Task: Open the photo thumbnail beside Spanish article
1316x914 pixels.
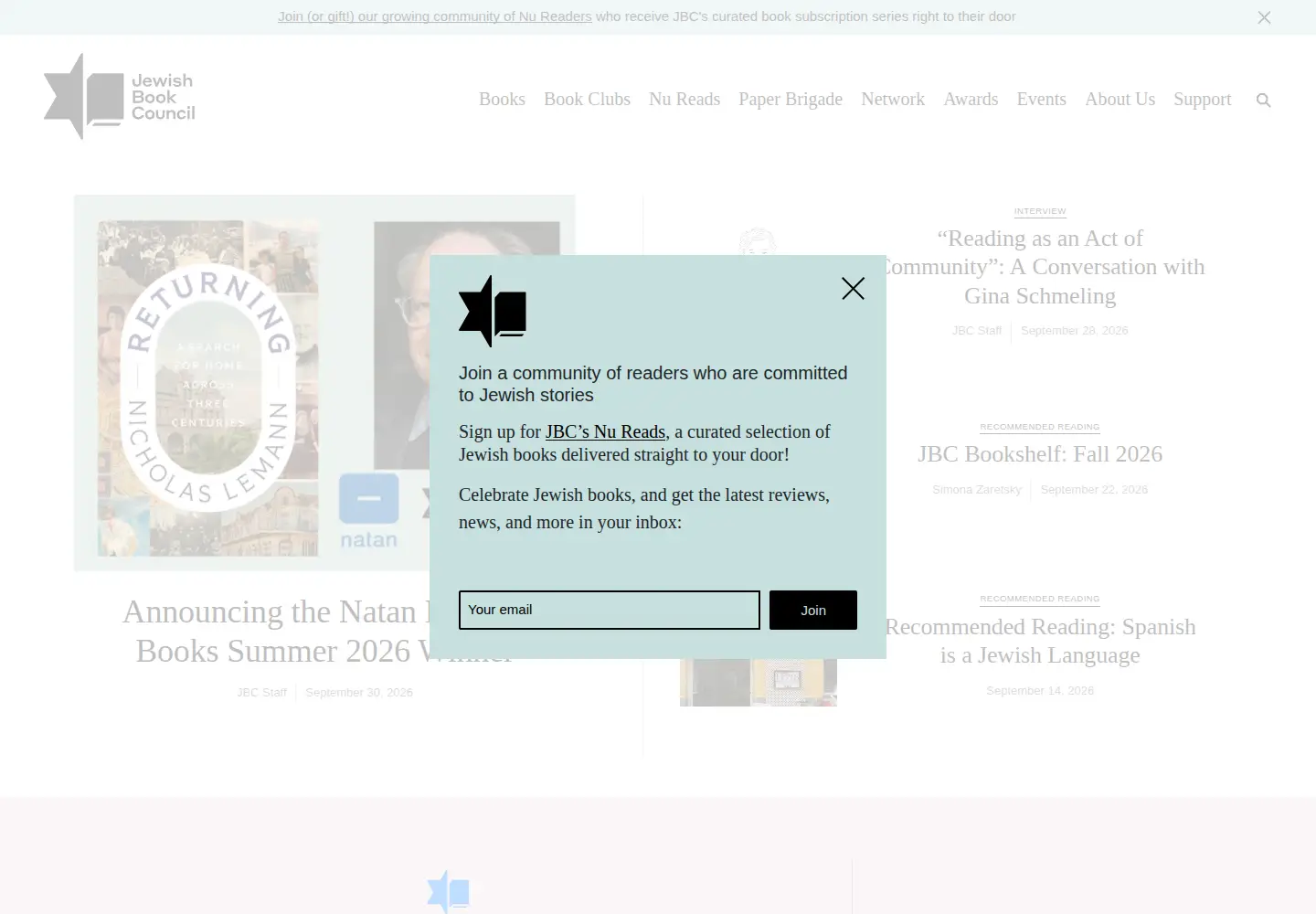Action: coord(758,682)
